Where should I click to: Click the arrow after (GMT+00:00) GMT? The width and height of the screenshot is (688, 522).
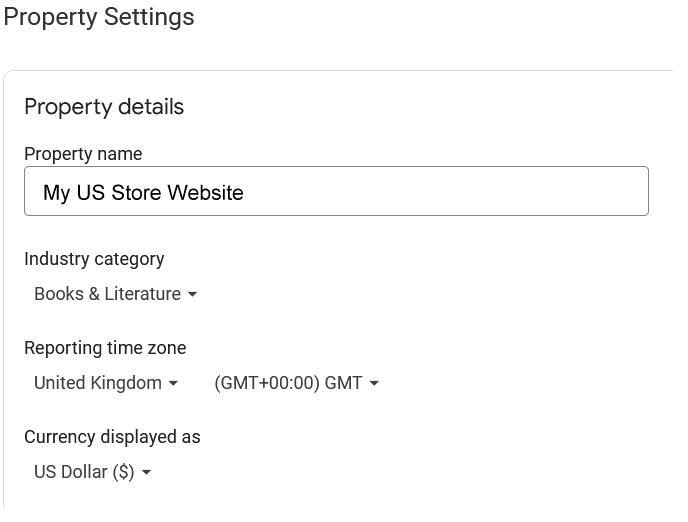374,383
